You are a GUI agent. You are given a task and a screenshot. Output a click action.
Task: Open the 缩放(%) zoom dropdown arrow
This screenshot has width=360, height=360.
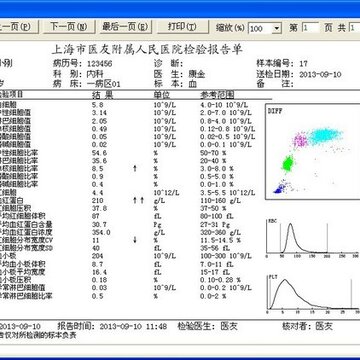coord(277,28)
